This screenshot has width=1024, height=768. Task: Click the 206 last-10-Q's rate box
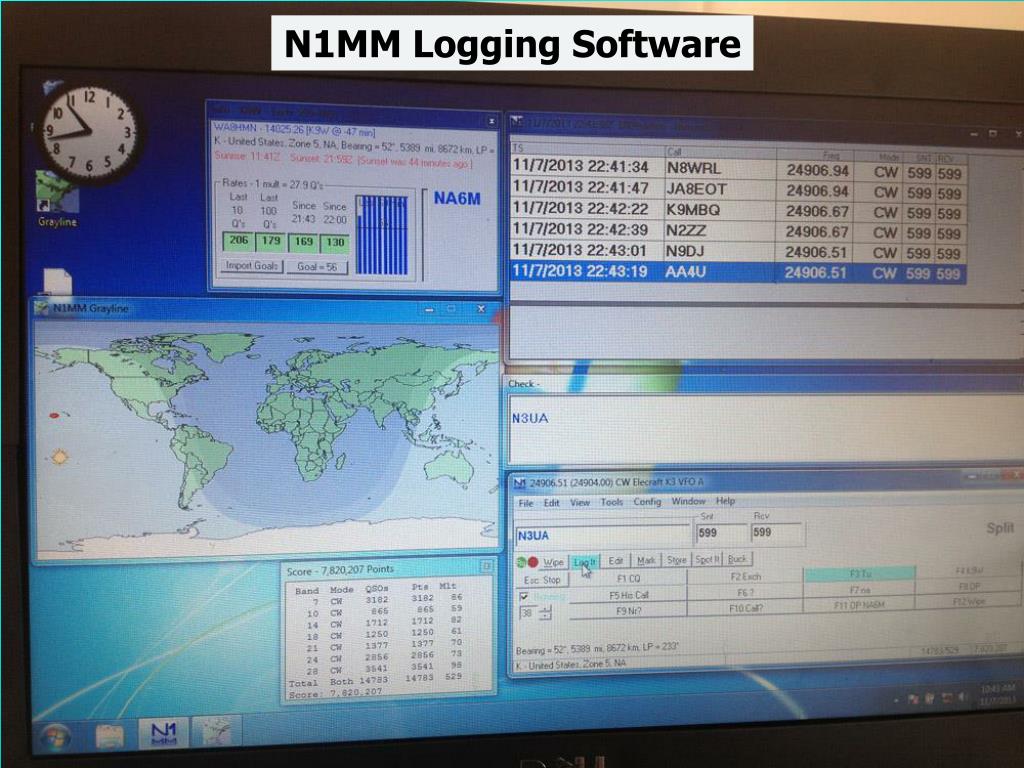(238, 241)
